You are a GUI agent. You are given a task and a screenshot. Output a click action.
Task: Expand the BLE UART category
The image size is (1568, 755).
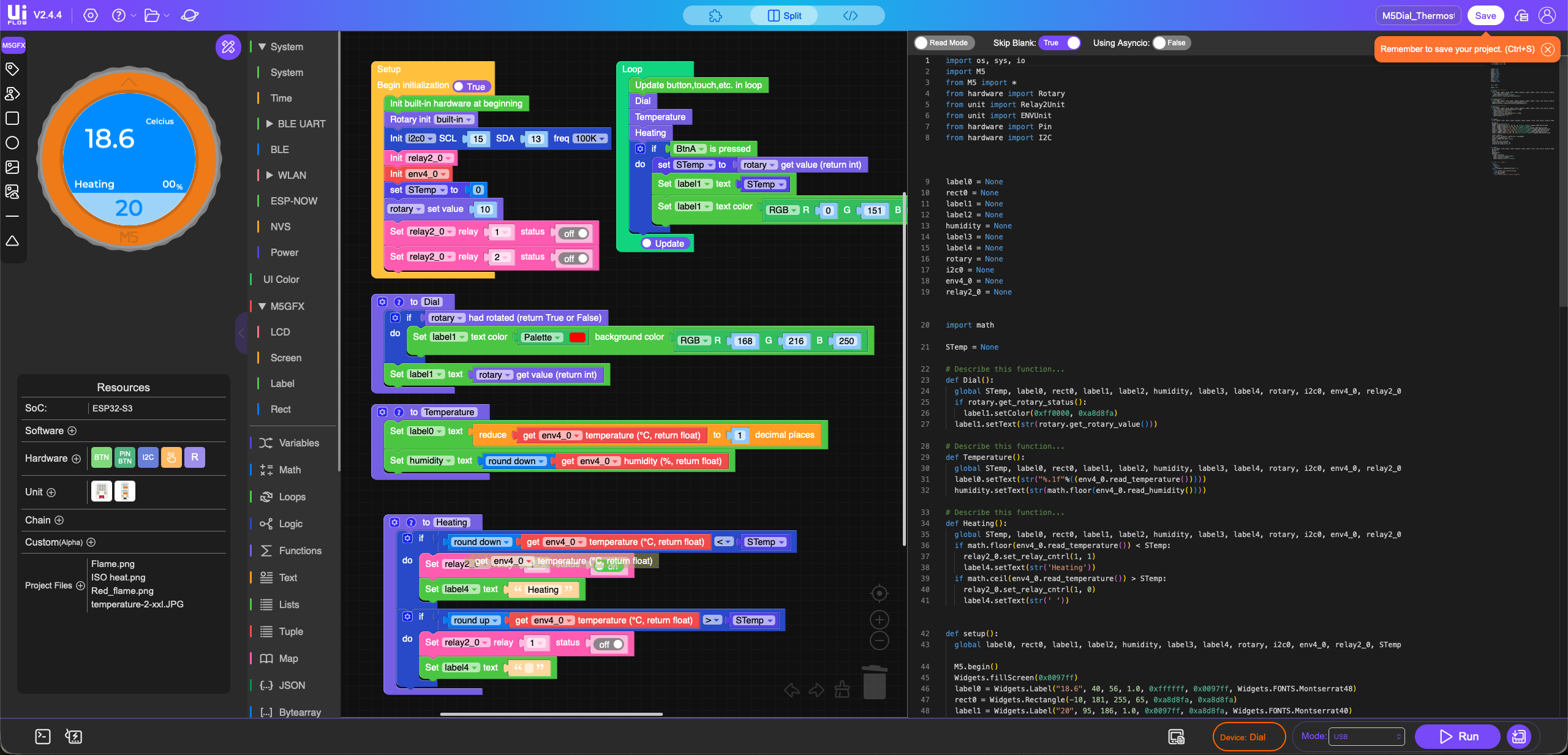[x=269, y=124]
